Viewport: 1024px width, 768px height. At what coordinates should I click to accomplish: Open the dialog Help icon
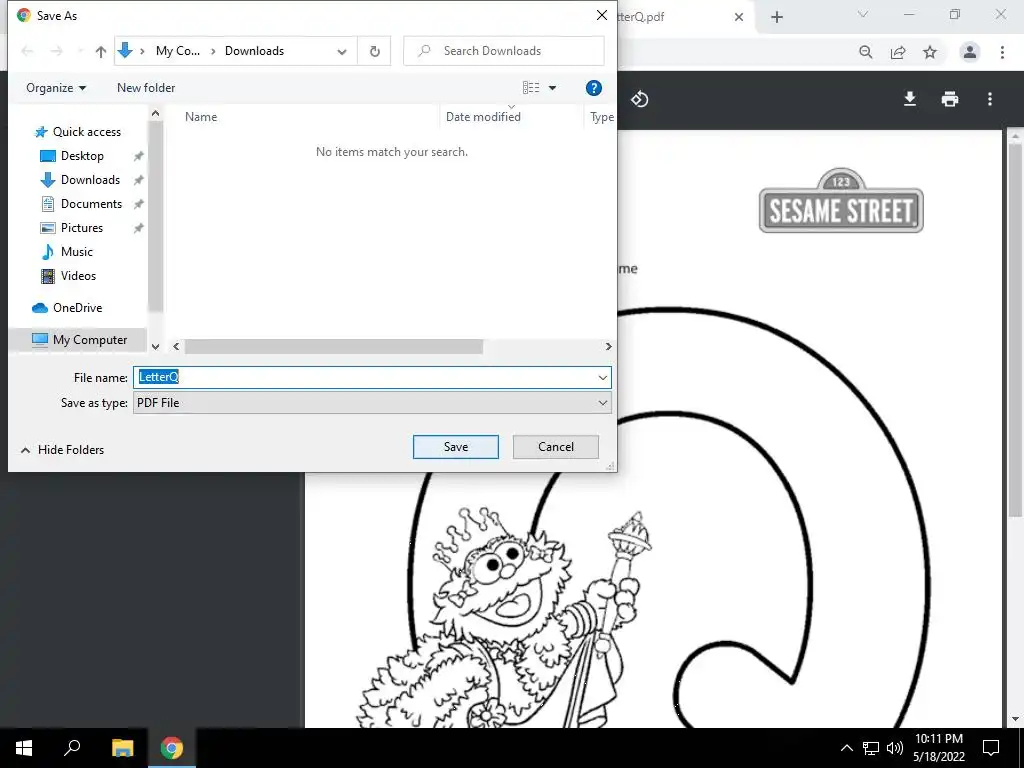point(593,88)
